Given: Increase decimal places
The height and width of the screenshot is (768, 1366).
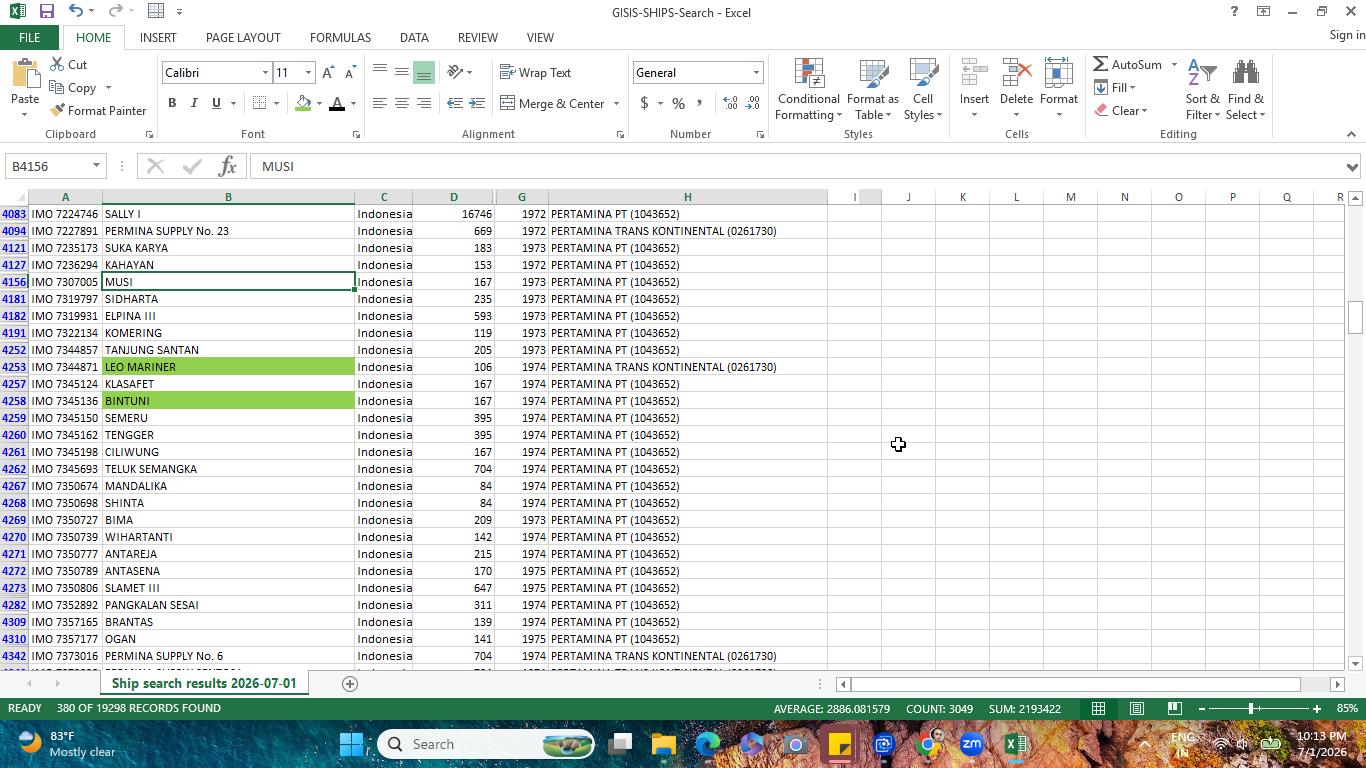Looking at the screenshot, I should tap(730, 103).
